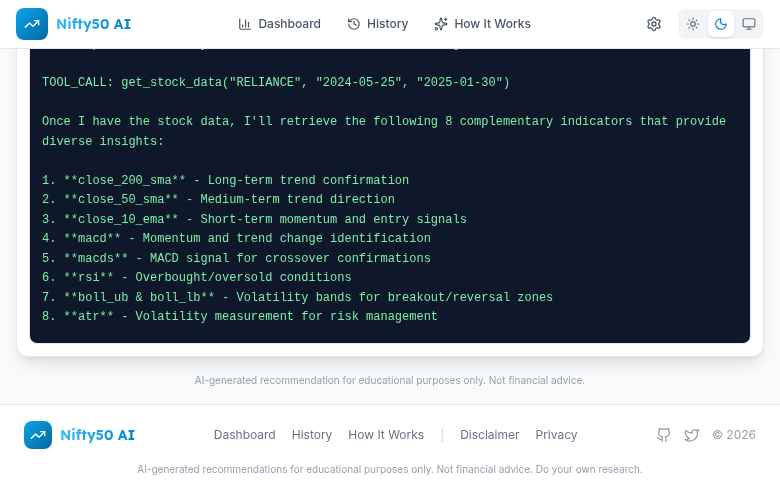Switch to light theme sun icon
Viewport: 780px width, 493px height.
click(x=693, y=24)
